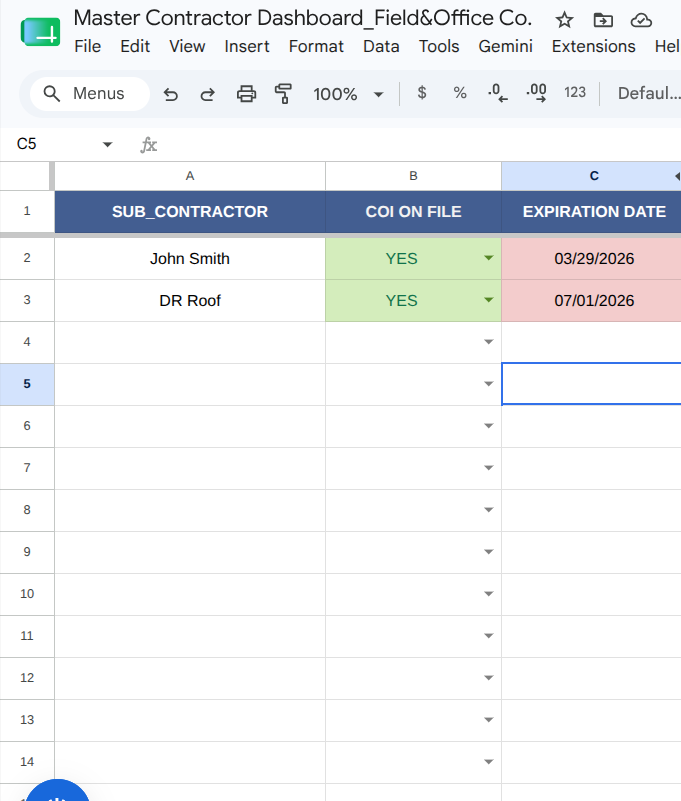Open the Edit menu

[135, 46]
